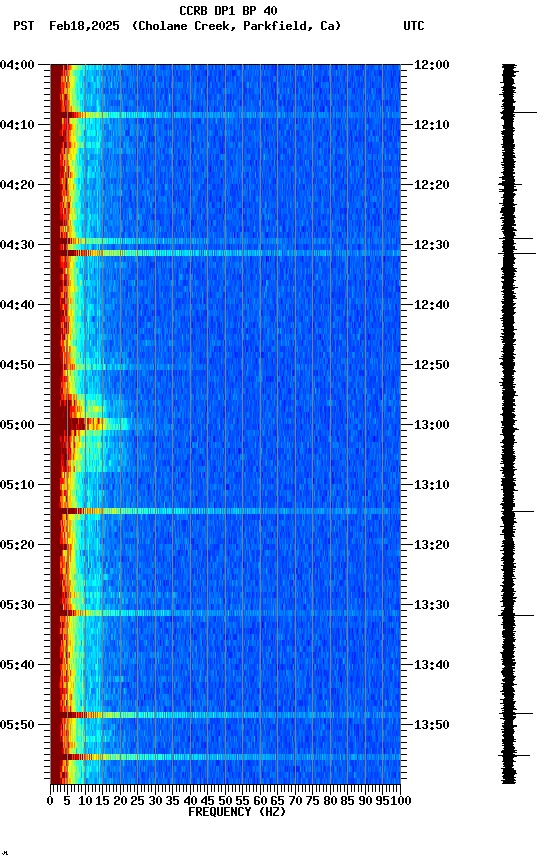Click the 05:40 PST time label
The width and height of the screenshot is (552, 864).
coord(17,665)
